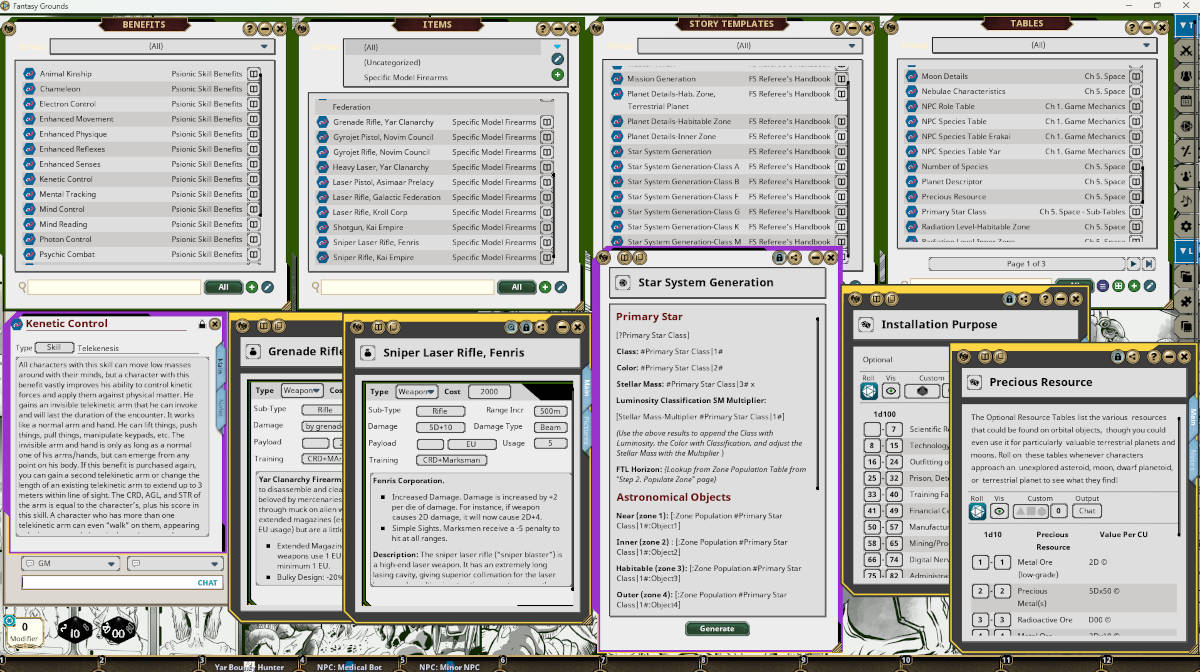Click the Chat output button on Precious Resource
This screenshot has width=1200, height=672.
click(x=1085, y=511)
